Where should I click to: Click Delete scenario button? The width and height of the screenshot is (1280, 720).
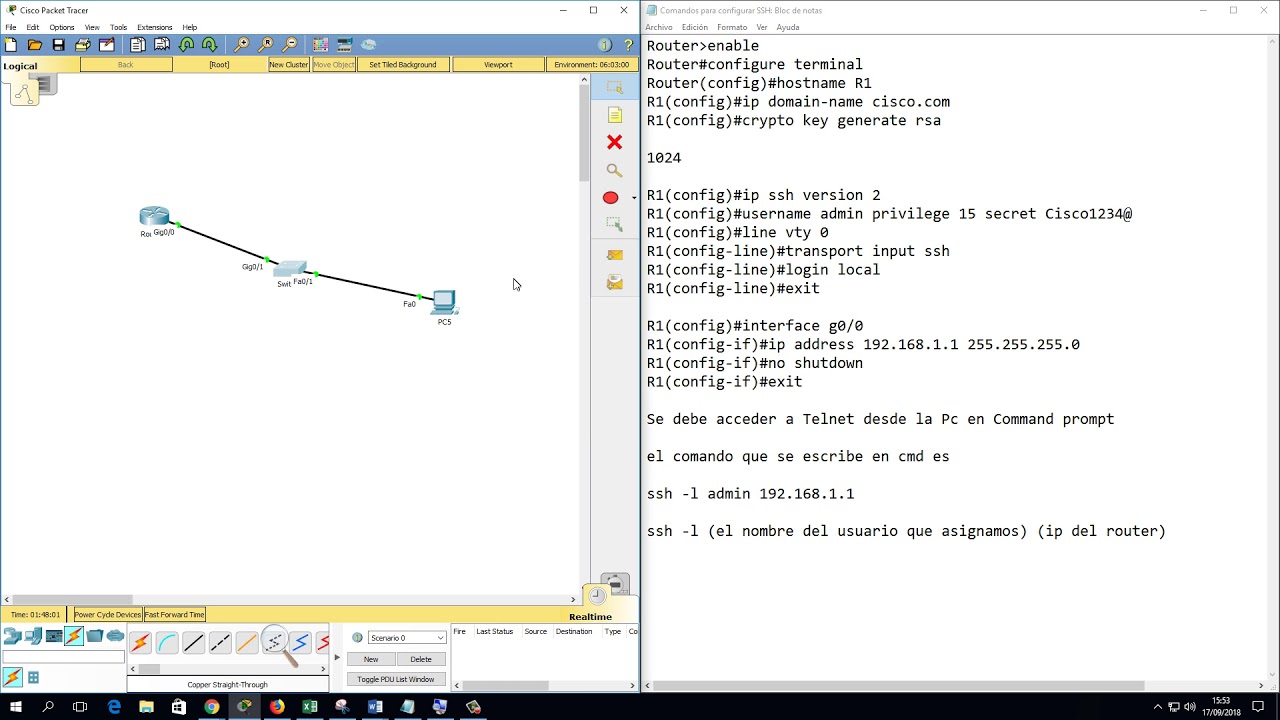421,659
